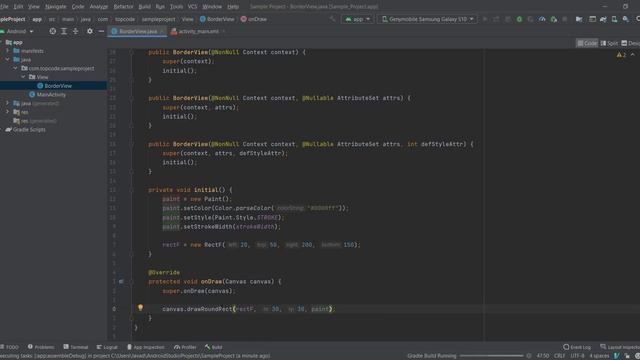Screen dimensions: 640x360
Task: Click BorderView in the breadcrumb bar
Action: click(x=217, y=19)
